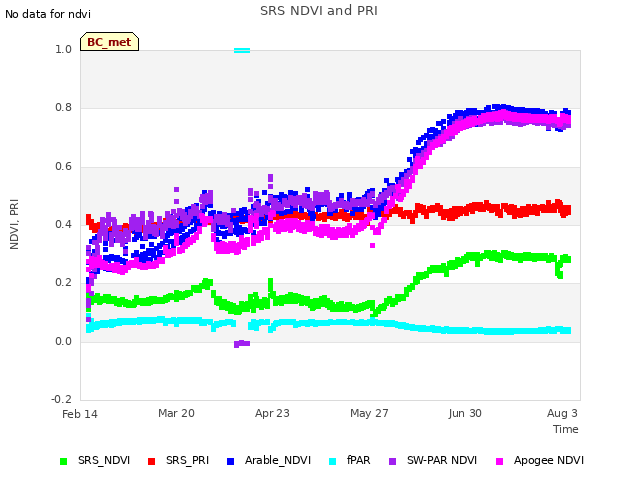The width and height of the screenshot is (640, 480).
Task: Click the cyan fPAR legend swatch
Action: click(x=333, y=461)
